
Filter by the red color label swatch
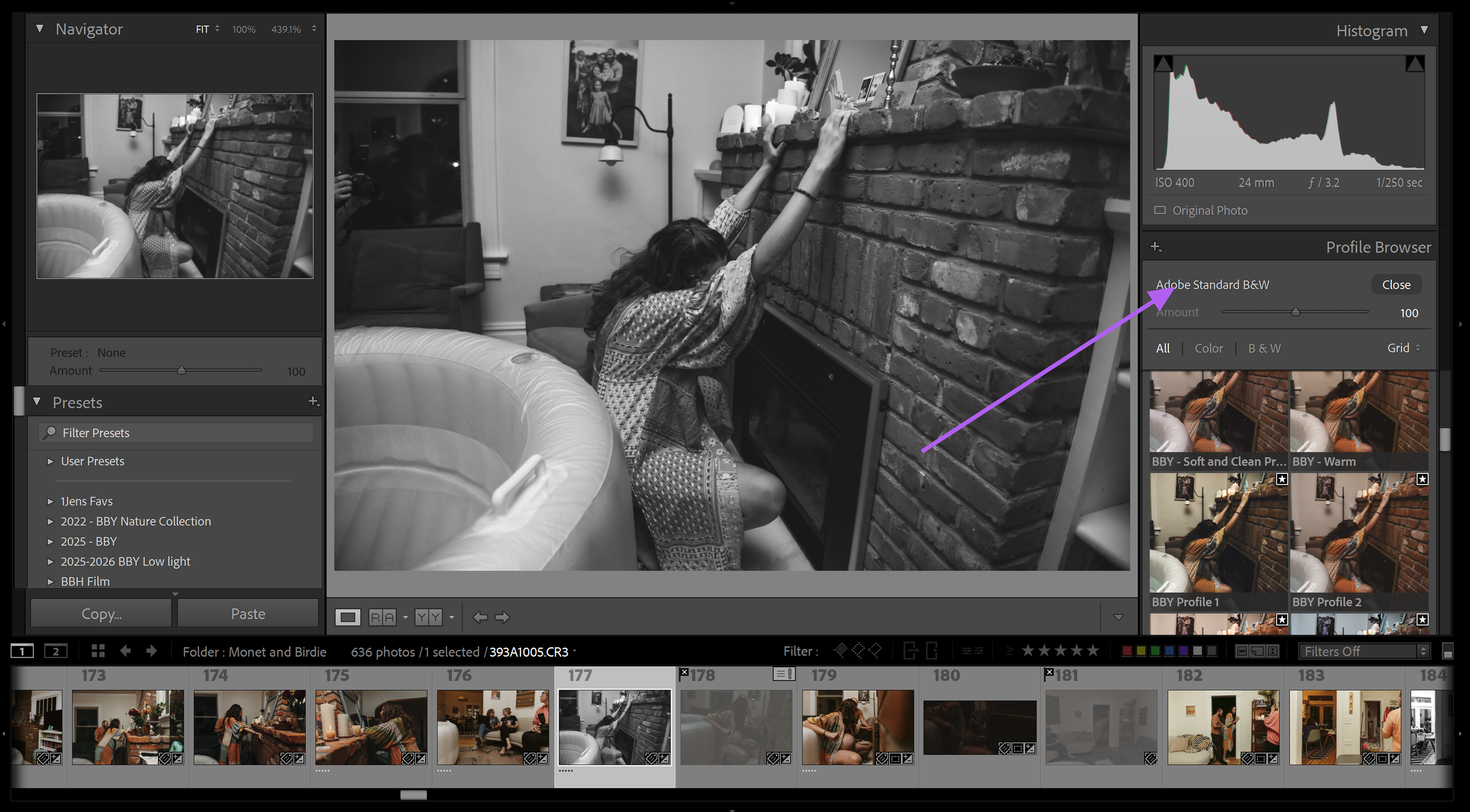(1127, 651)
